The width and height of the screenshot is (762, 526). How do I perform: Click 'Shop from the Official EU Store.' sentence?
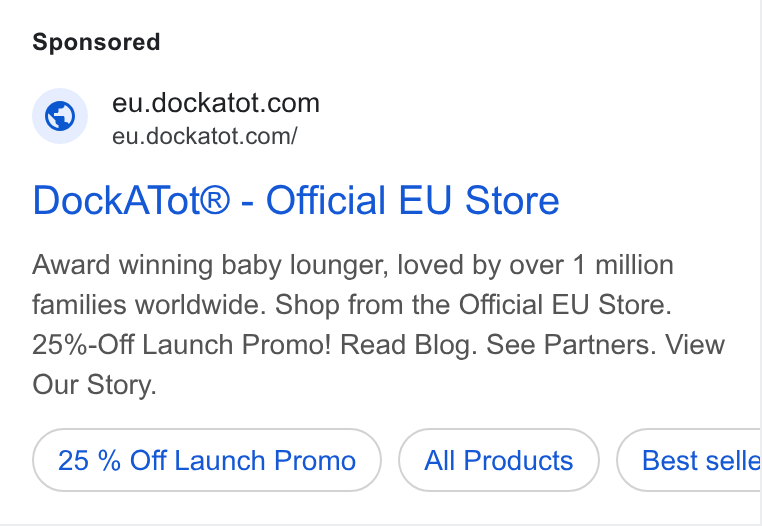click(x=473, y=305)
